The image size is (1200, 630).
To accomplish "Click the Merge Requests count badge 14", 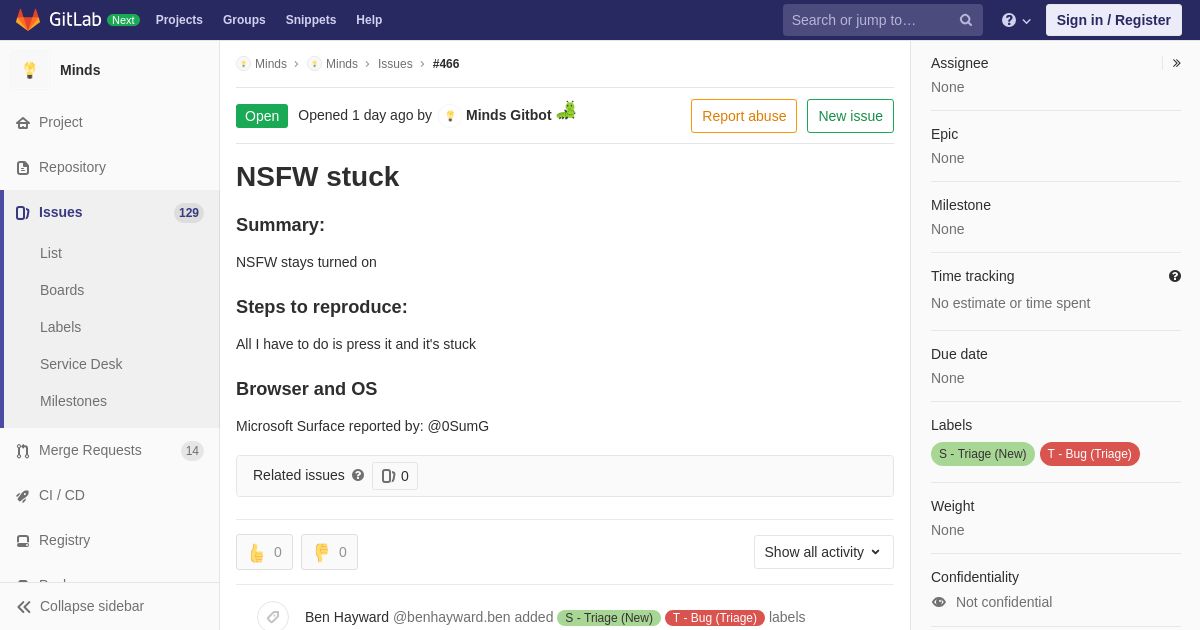I will tap(192, 451).
